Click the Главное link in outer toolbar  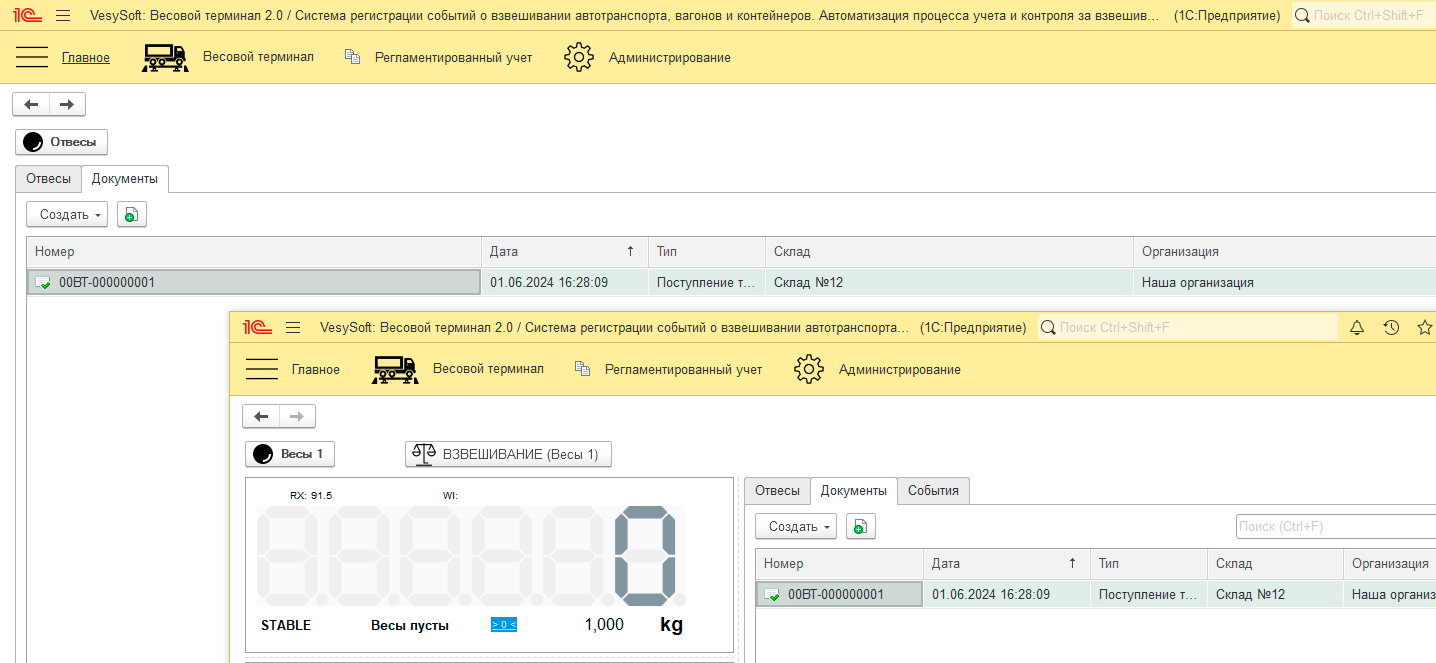click(x=86, y=58)
